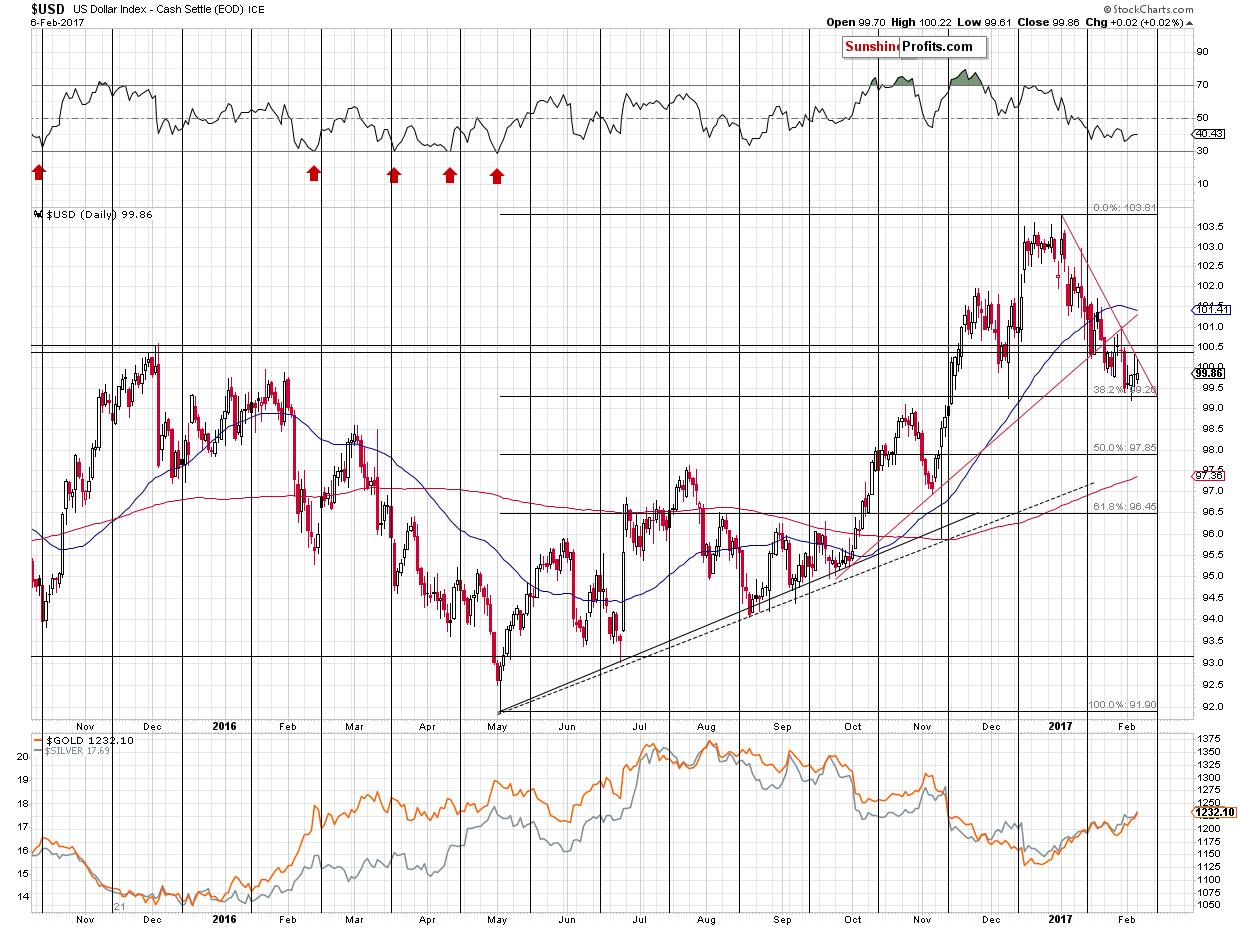The width and height of the screenshot is (1240, 928).
Task: Click the 2016 label under the gold panel
Action: point(225,920)
